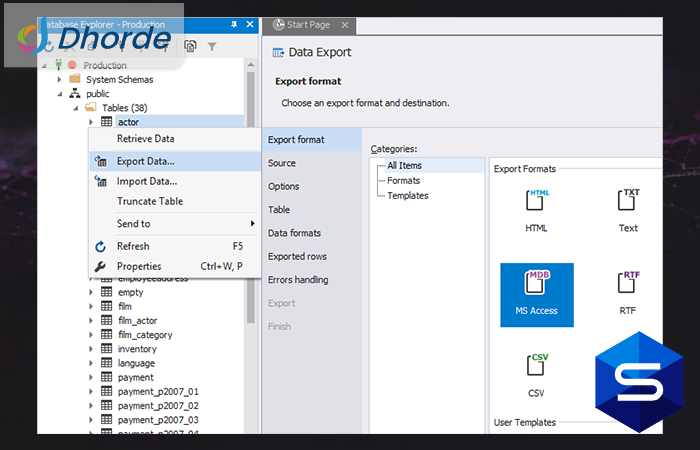The image size is (700, 450).
Task: Click Truncate Table menu entry
Action: point(150,201)
